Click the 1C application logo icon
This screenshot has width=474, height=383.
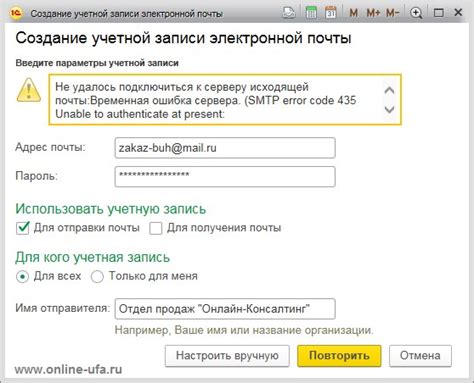click(x=16, y=13)
